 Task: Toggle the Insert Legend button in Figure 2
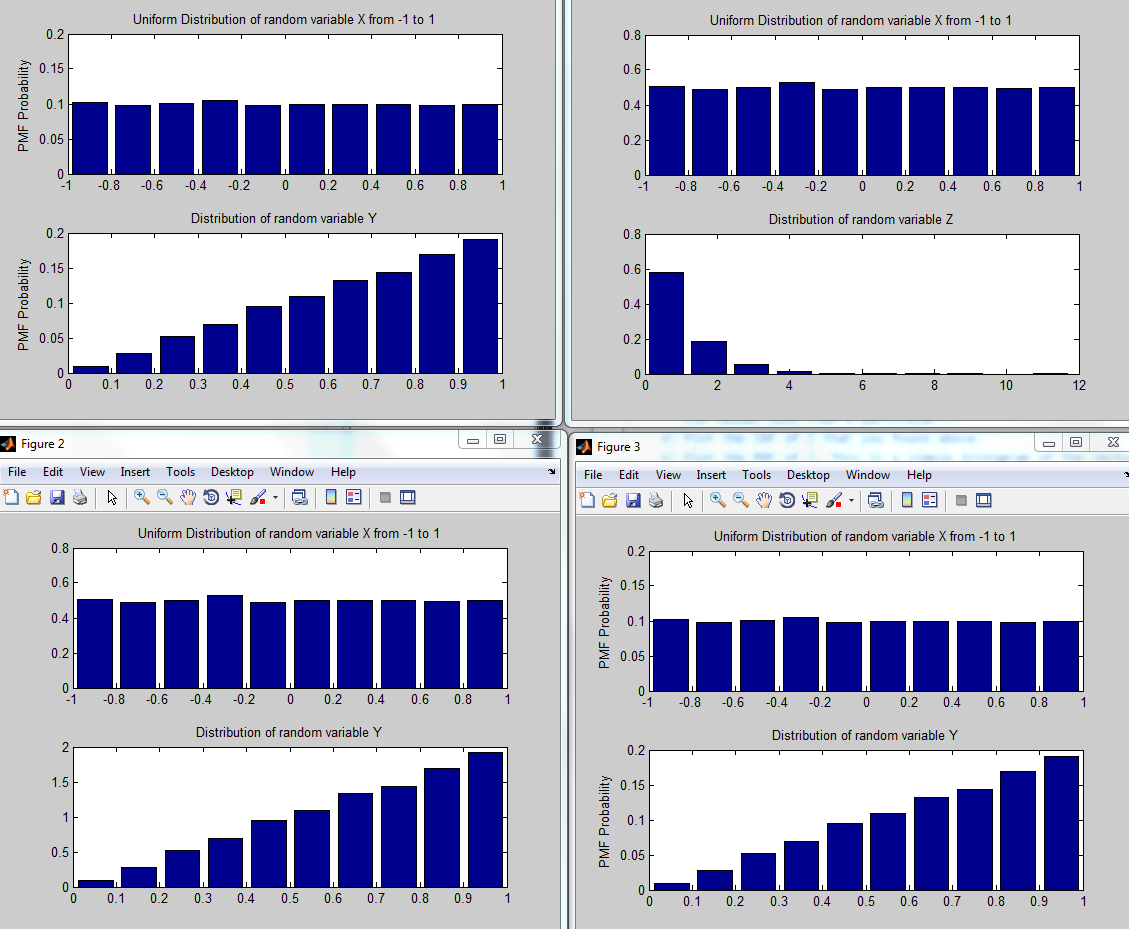click(353, 497)
